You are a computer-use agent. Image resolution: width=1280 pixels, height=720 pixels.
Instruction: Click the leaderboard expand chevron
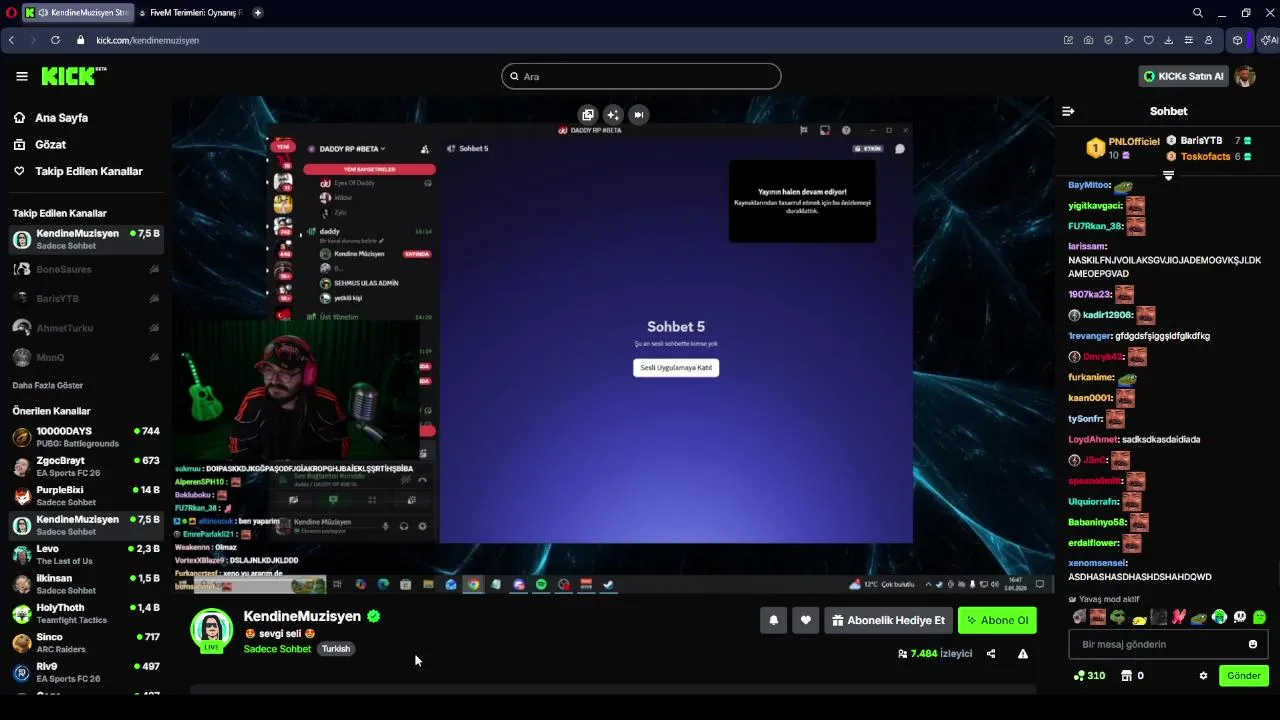pyautogui.click(x=1168, y=175)
